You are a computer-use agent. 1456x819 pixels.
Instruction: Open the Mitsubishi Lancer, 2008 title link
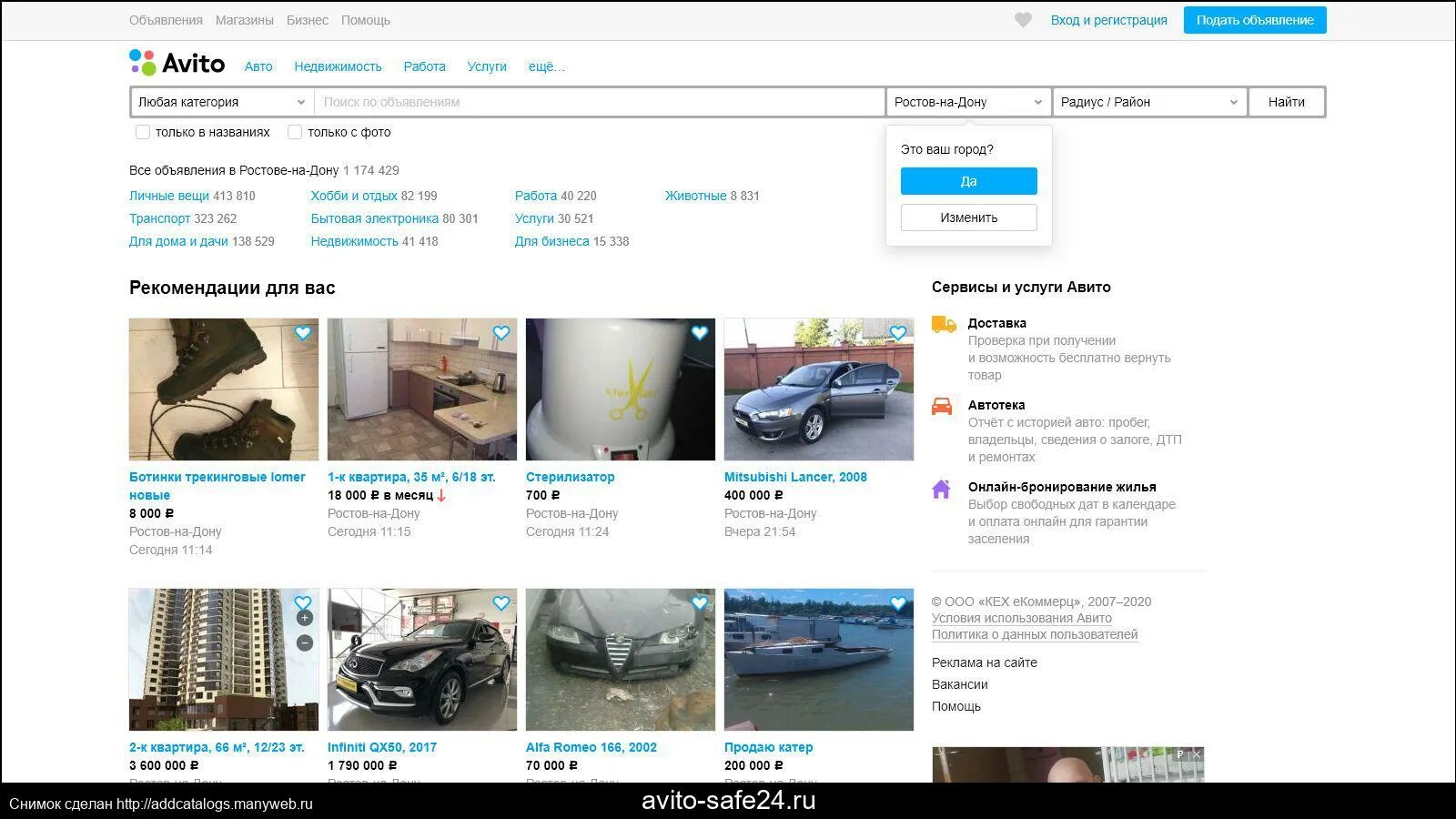(x=795, y=477)
